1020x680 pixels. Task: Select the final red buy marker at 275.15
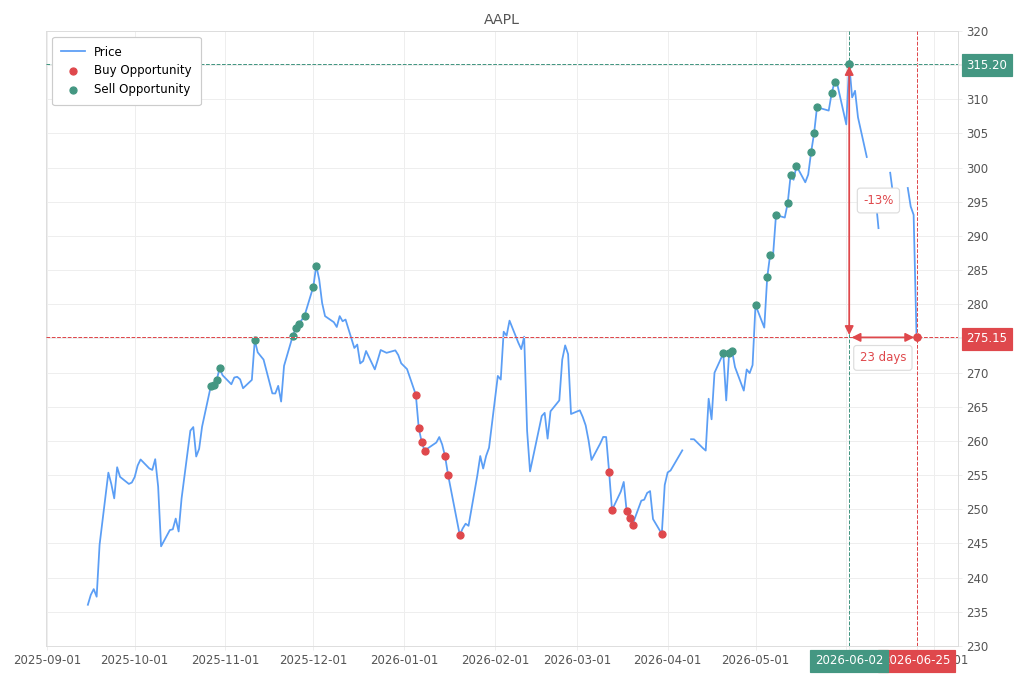(917, 338)
